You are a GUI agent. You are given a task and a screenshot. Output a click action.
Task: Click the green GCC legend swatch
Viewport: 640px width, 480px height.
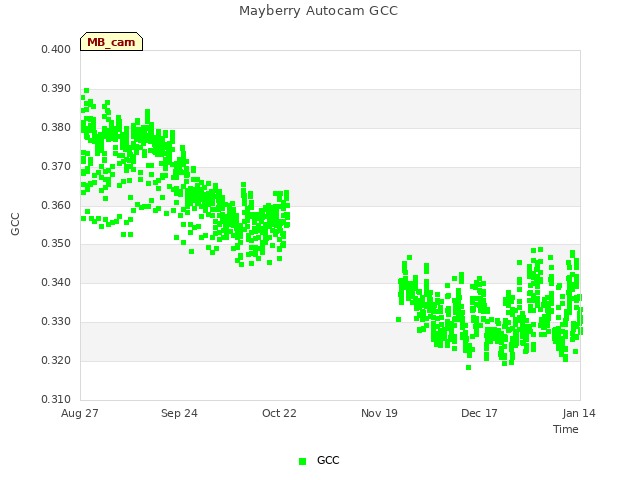[302, 461]
